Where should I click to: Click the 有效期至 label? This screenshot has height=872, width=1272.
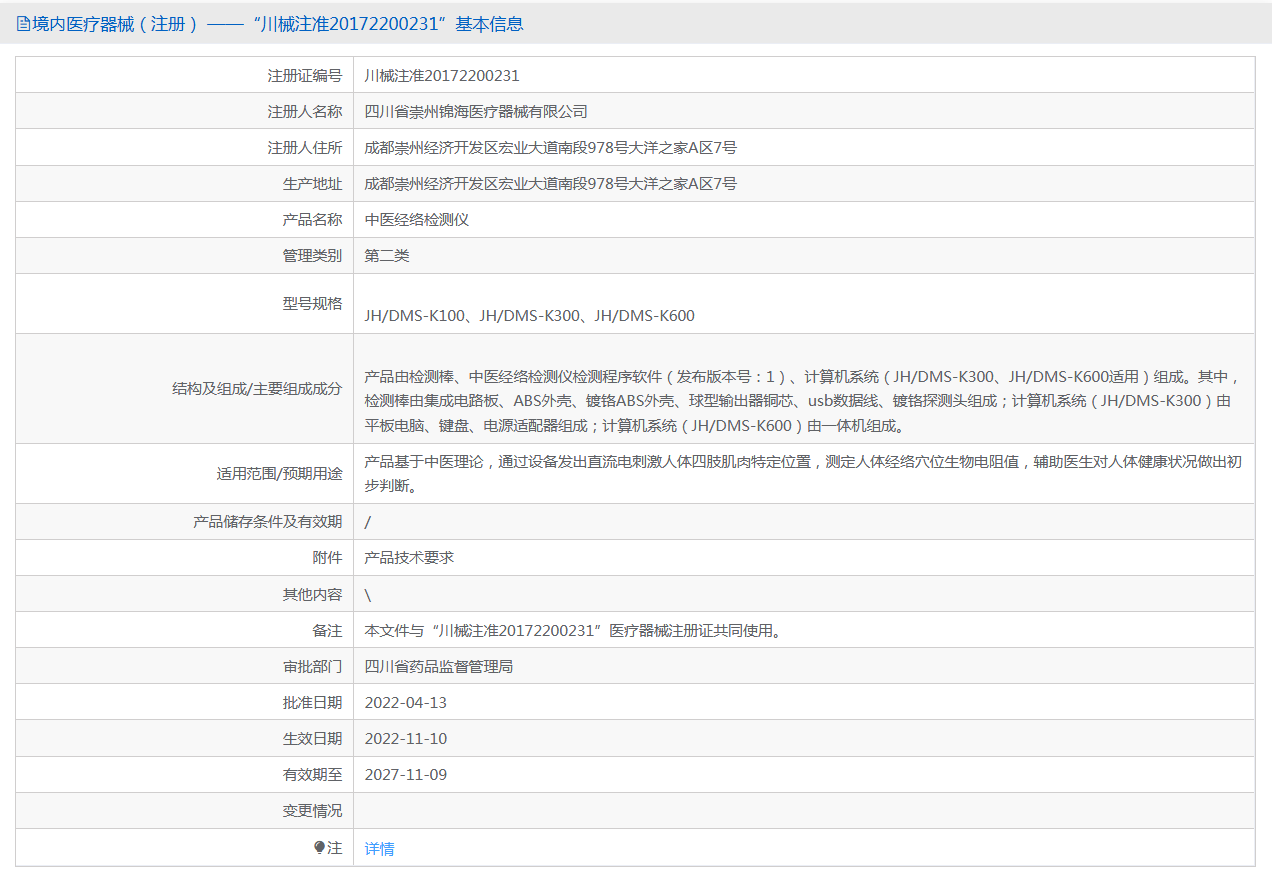(312, 774)
